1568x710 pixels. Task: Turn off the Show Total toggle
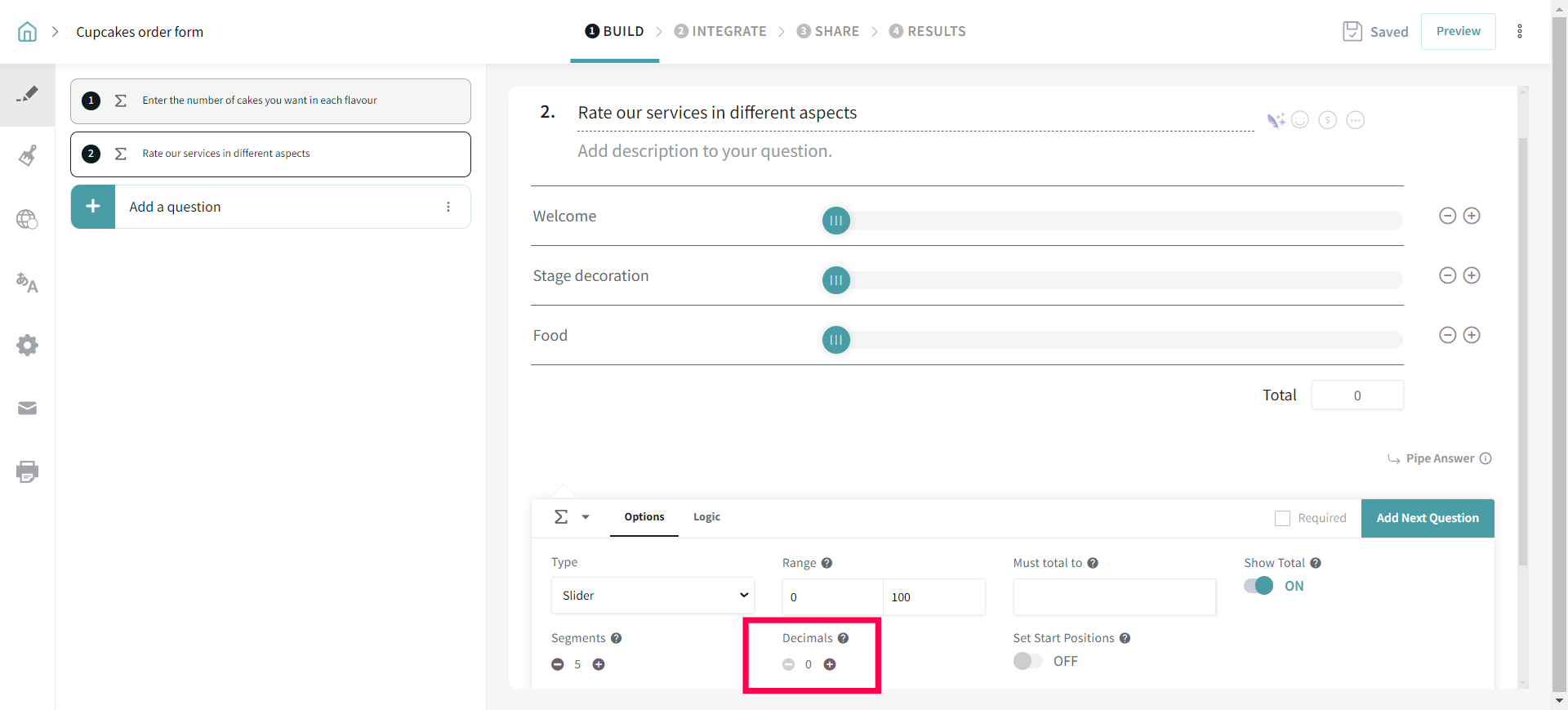click(1258, 586)
